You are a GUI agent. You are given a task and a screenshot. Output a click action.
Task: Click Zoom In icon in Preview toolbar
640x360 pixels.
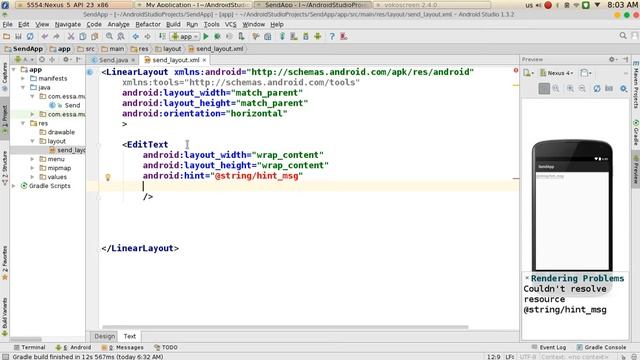[x=570, y=88]
